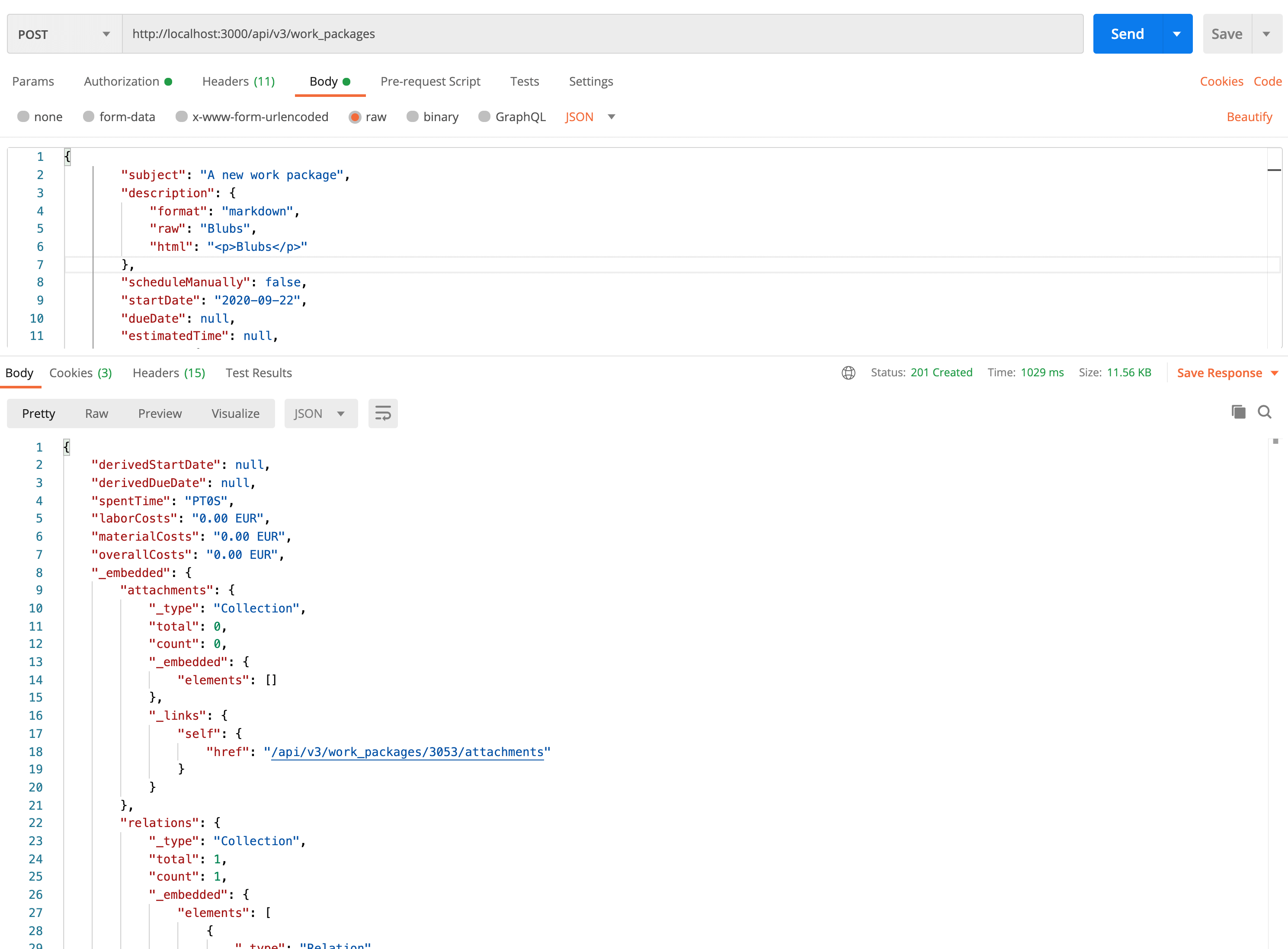Click the Preview tab in response panel
The height and width of the screenshot is (949, 1288).
(159, 413)
